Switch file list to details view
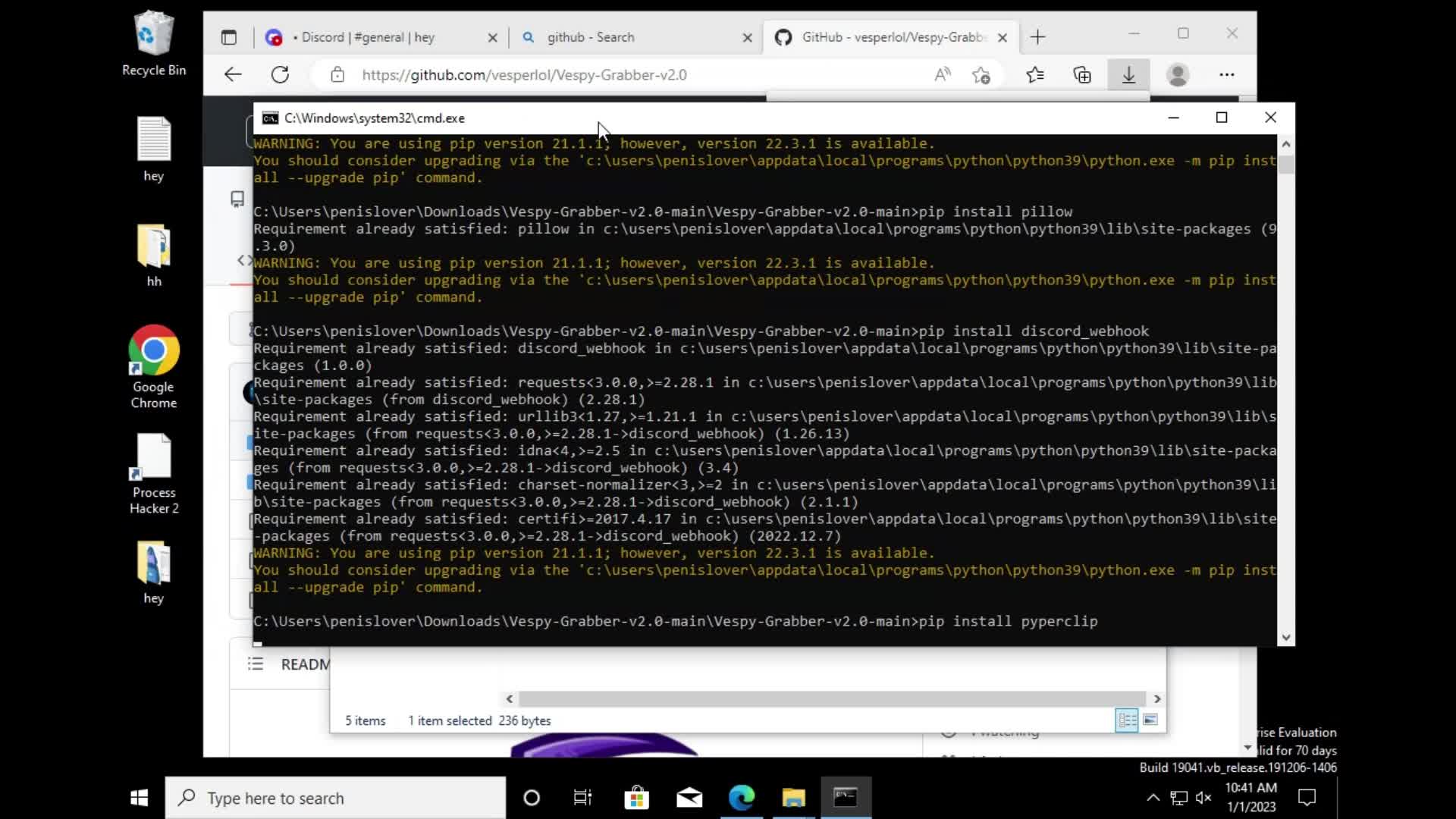1456x819 pixels. pos(1127,720)
